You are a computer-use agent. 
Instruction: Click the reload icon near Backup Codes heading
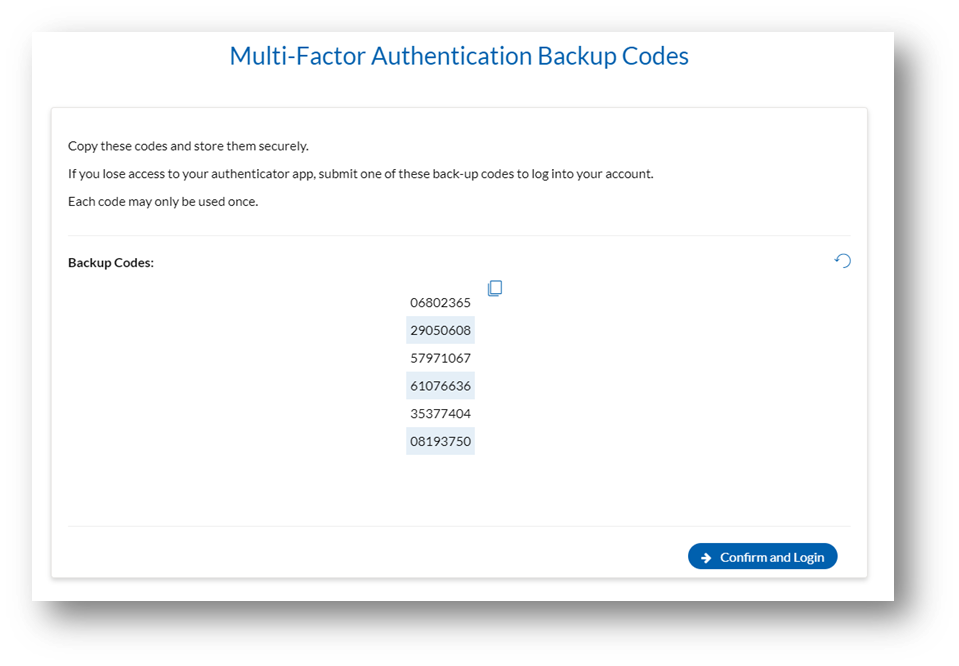(x=842, y=260)
